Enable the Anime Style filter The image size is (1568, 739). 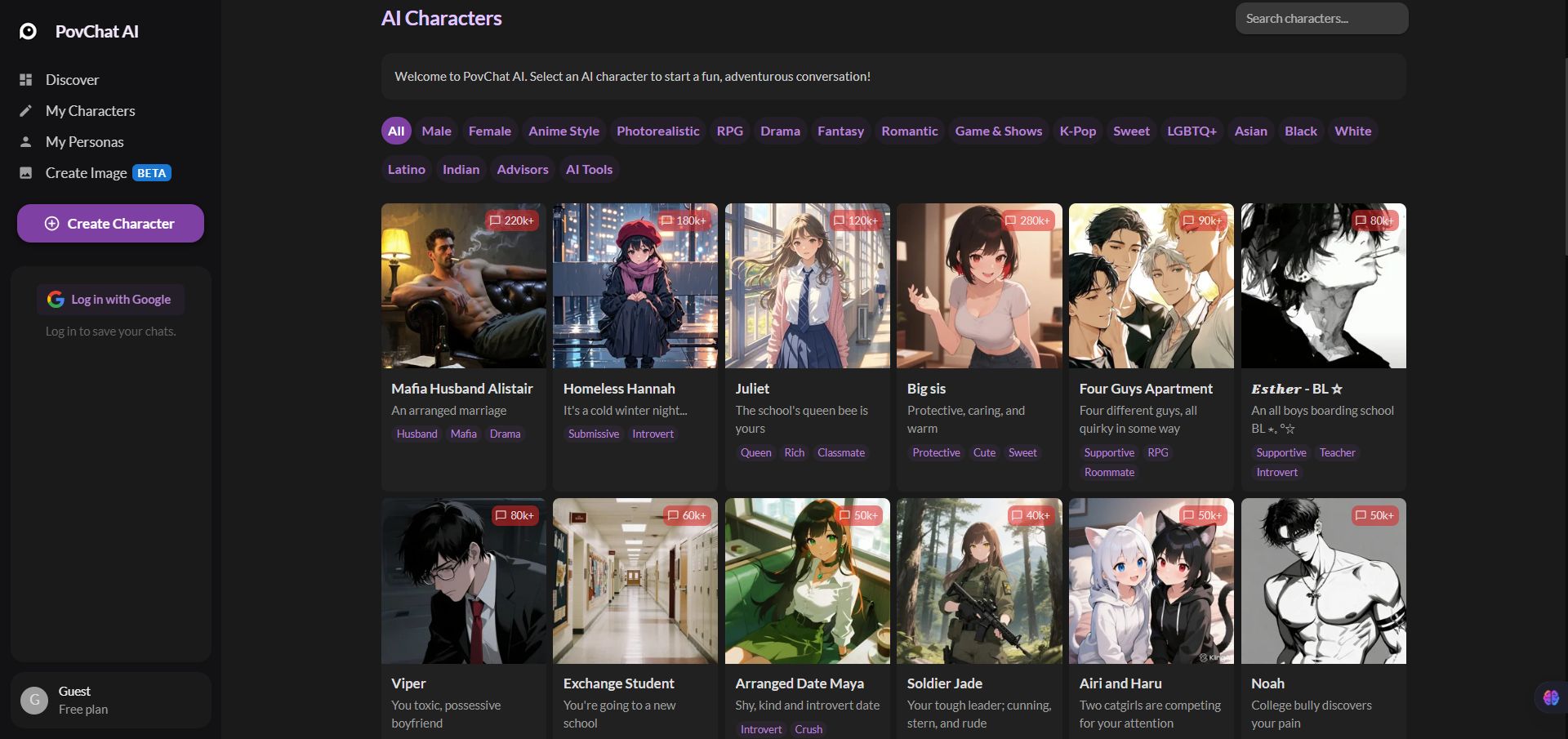click(x=563, y=131)
